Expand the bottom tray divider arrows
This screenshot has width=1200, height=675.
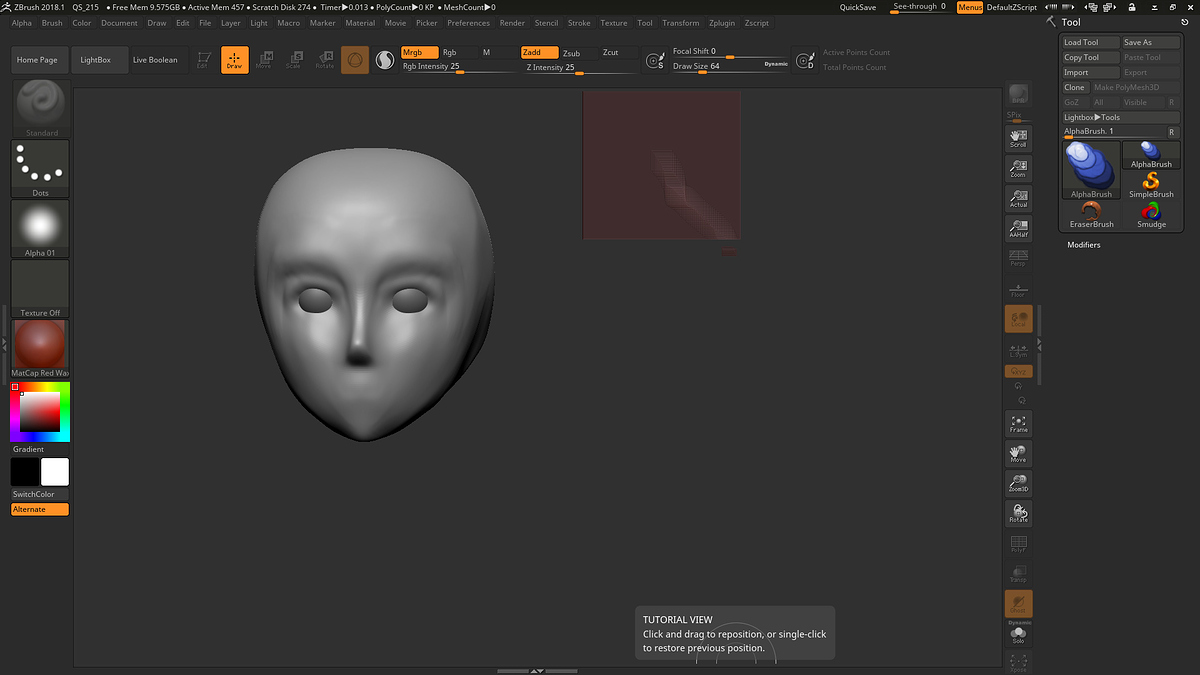537,671
